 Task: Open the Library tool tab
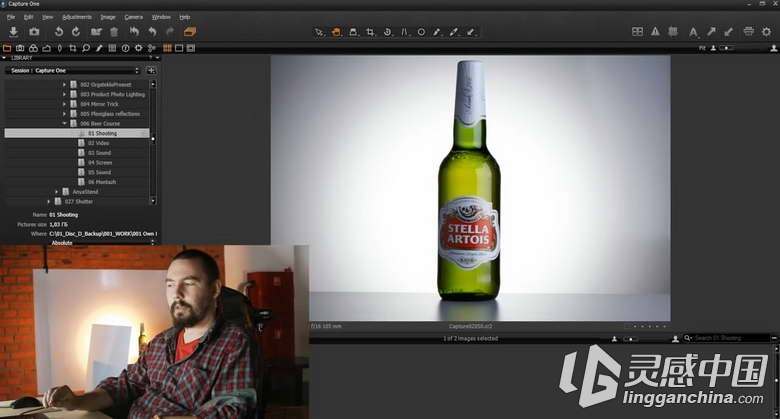[x=7, y=48]
